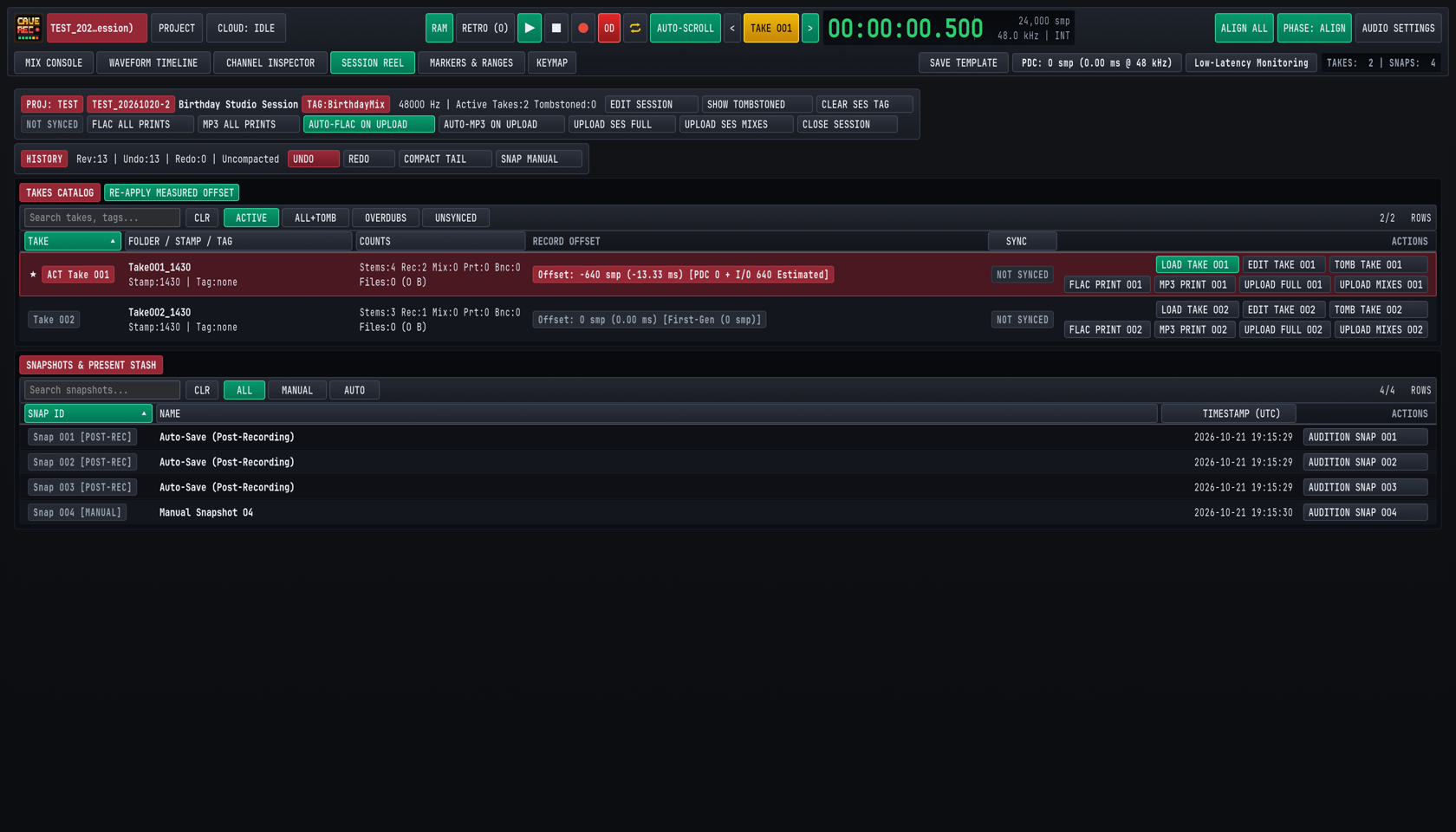Click the Search takes, tags input field

(x=102, y=218)
